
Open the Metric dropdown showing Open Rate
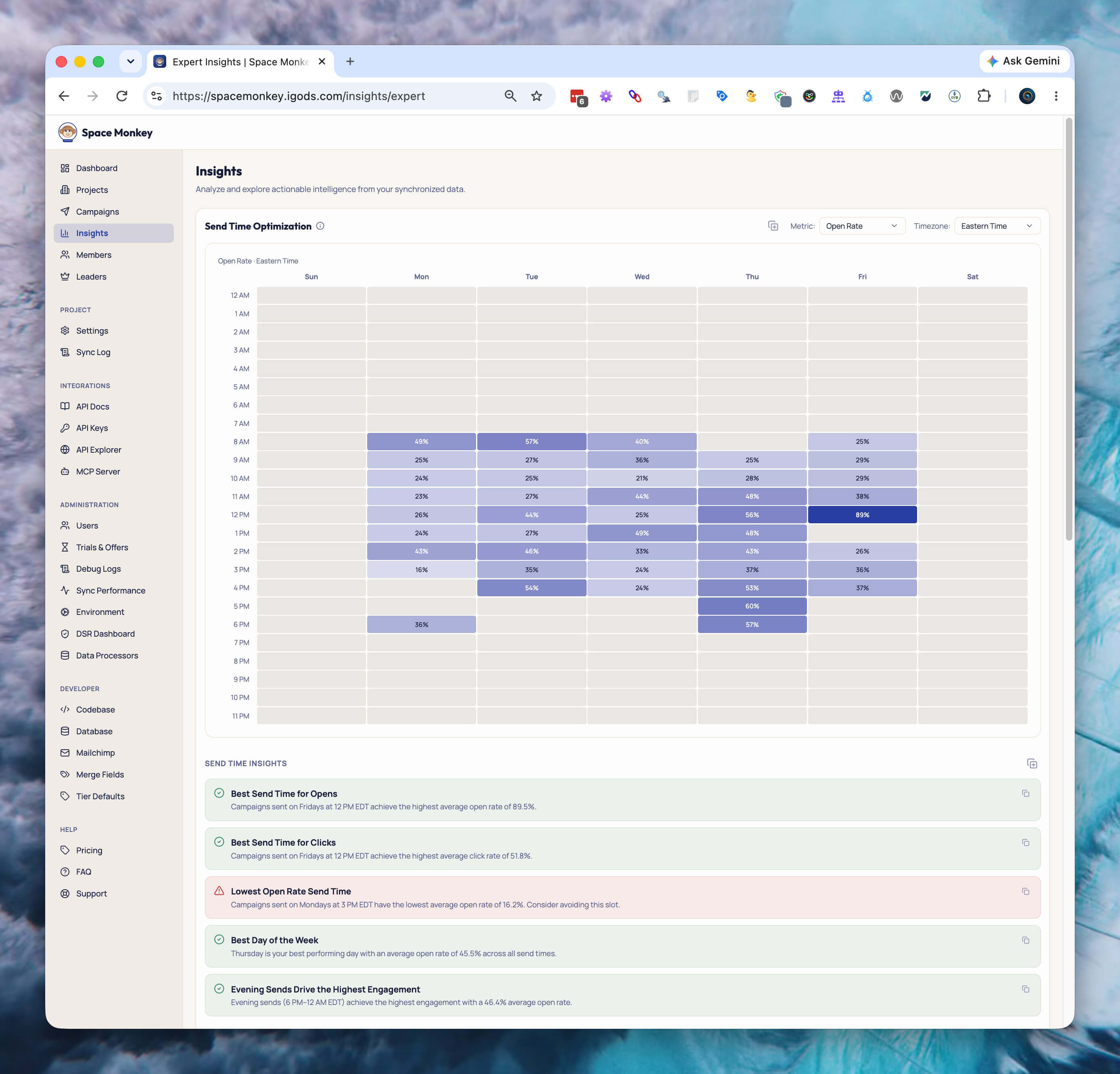(862, 226)
